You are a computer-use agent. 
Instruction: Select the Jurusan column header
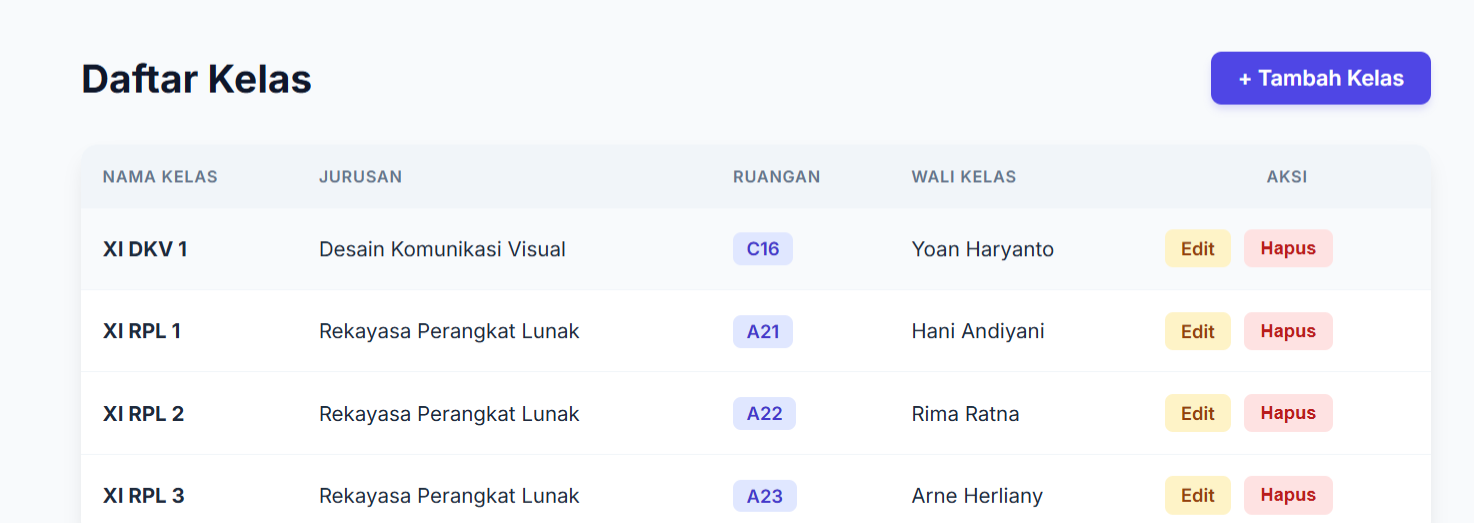[360, 177]
